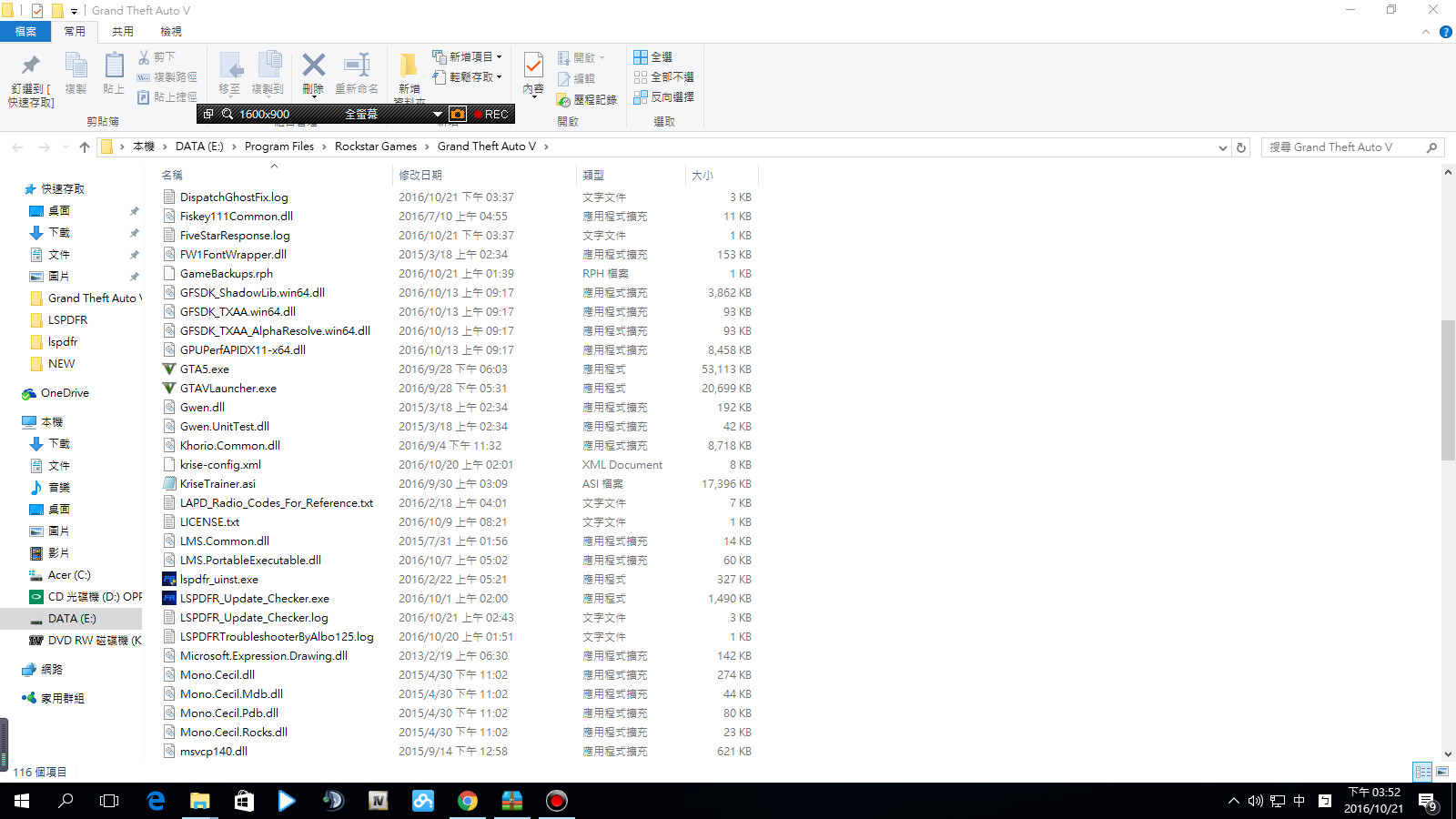Click the pin to Quick access icon
The image size is (1456, 819).
tap(31, 65)
